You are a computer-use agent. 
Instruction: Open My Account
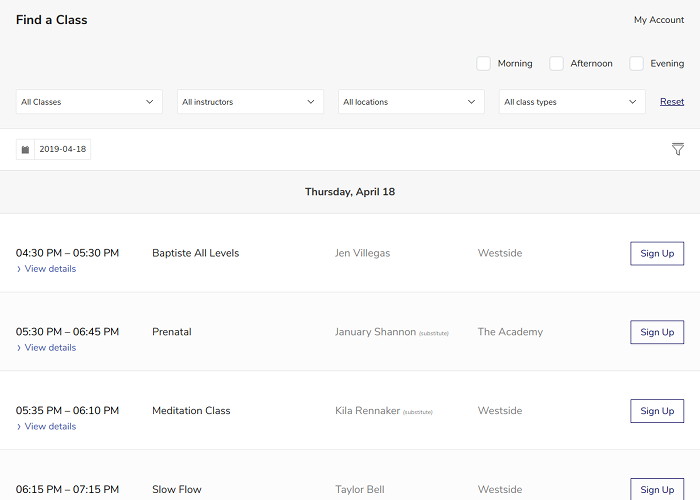pyautogui.click(x=659, y=20)
